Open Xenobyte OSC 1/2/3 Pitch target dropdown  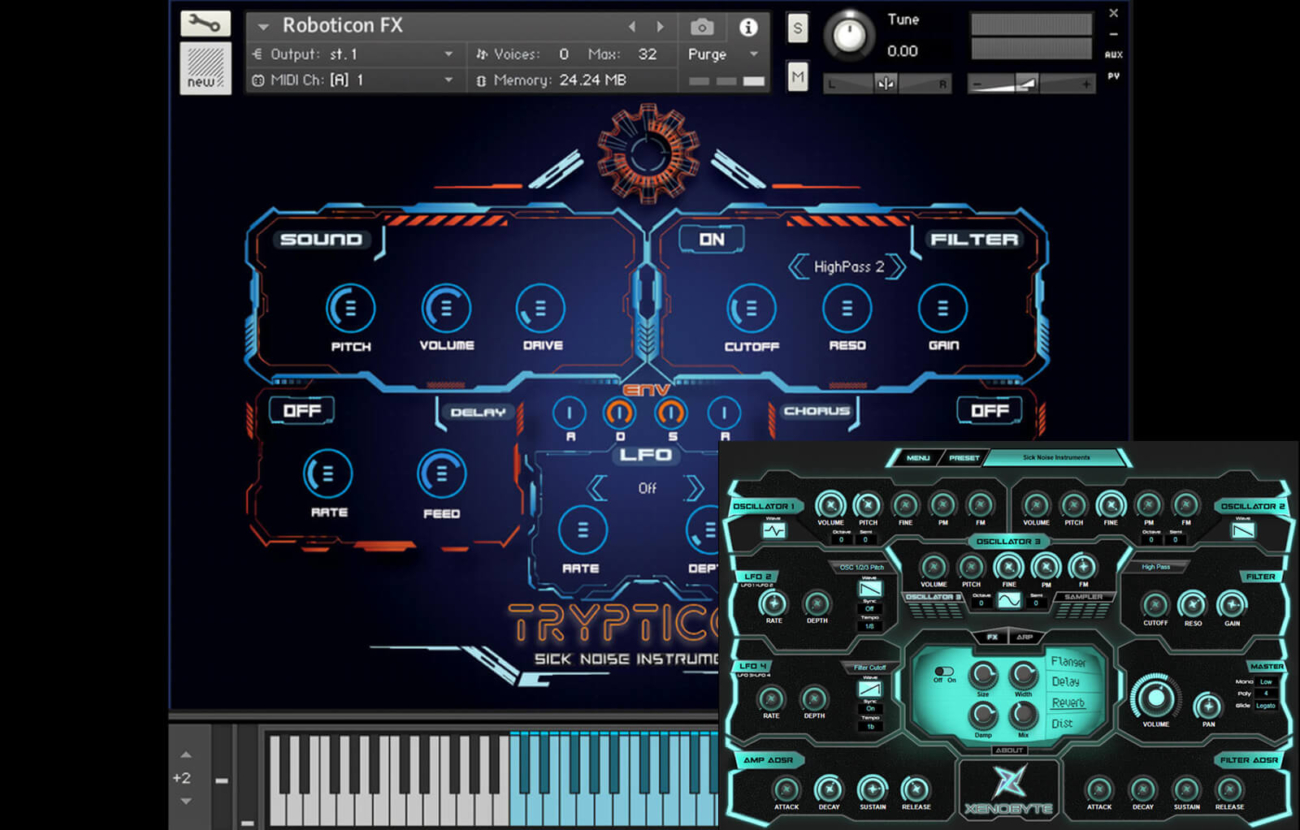tap(862, 567)
